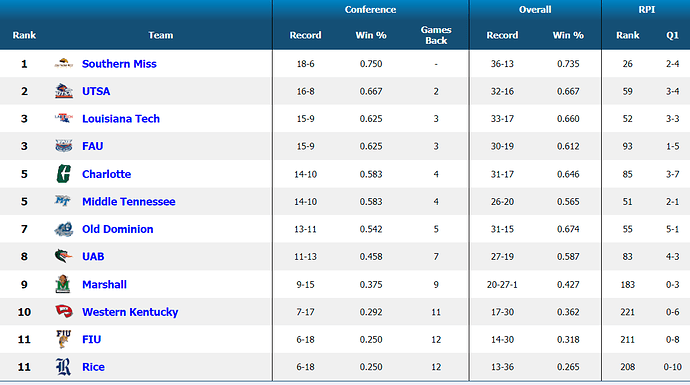This screenshot has height=385, width=690.
Task: Click the FIU panther logo
Action: coord(63,339)
